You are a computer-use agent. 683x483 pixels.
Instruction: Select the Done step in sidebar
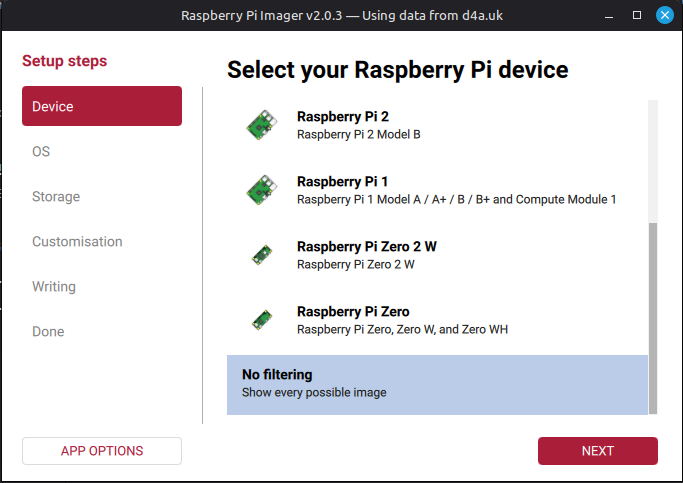click(48, 332)
